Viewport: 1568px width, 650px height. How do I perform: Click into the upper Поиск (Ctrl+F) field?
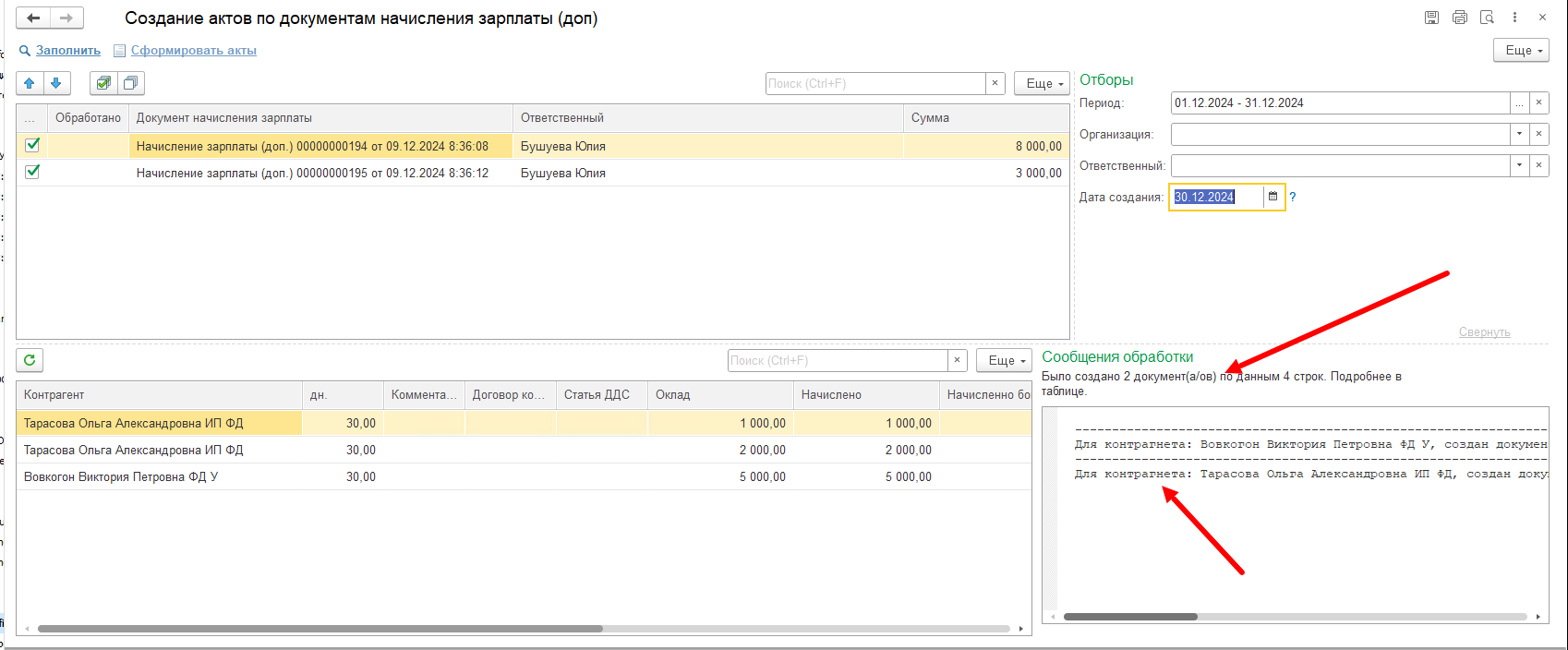click(x=875, y=83)
